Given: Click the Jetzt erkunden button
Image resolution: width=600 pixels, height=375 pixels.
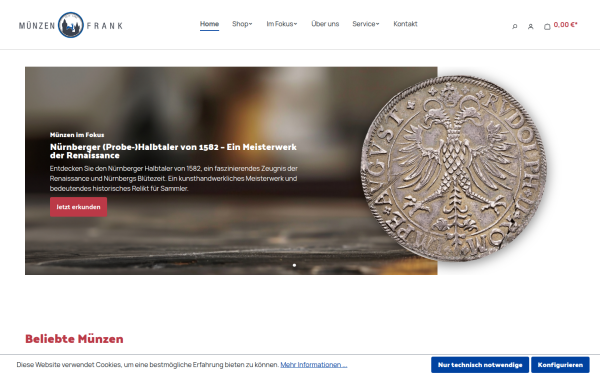Looking at the screenshot, I should (x=78, y=207).
